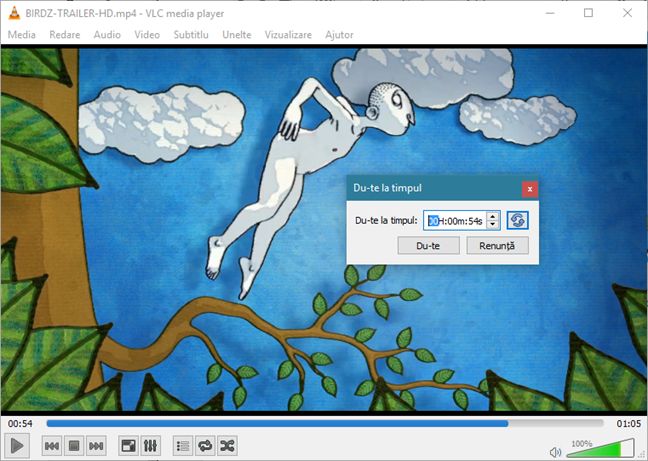Click the Renunță button
Viewport: 648px width, 461px height.
pos(497,246)
